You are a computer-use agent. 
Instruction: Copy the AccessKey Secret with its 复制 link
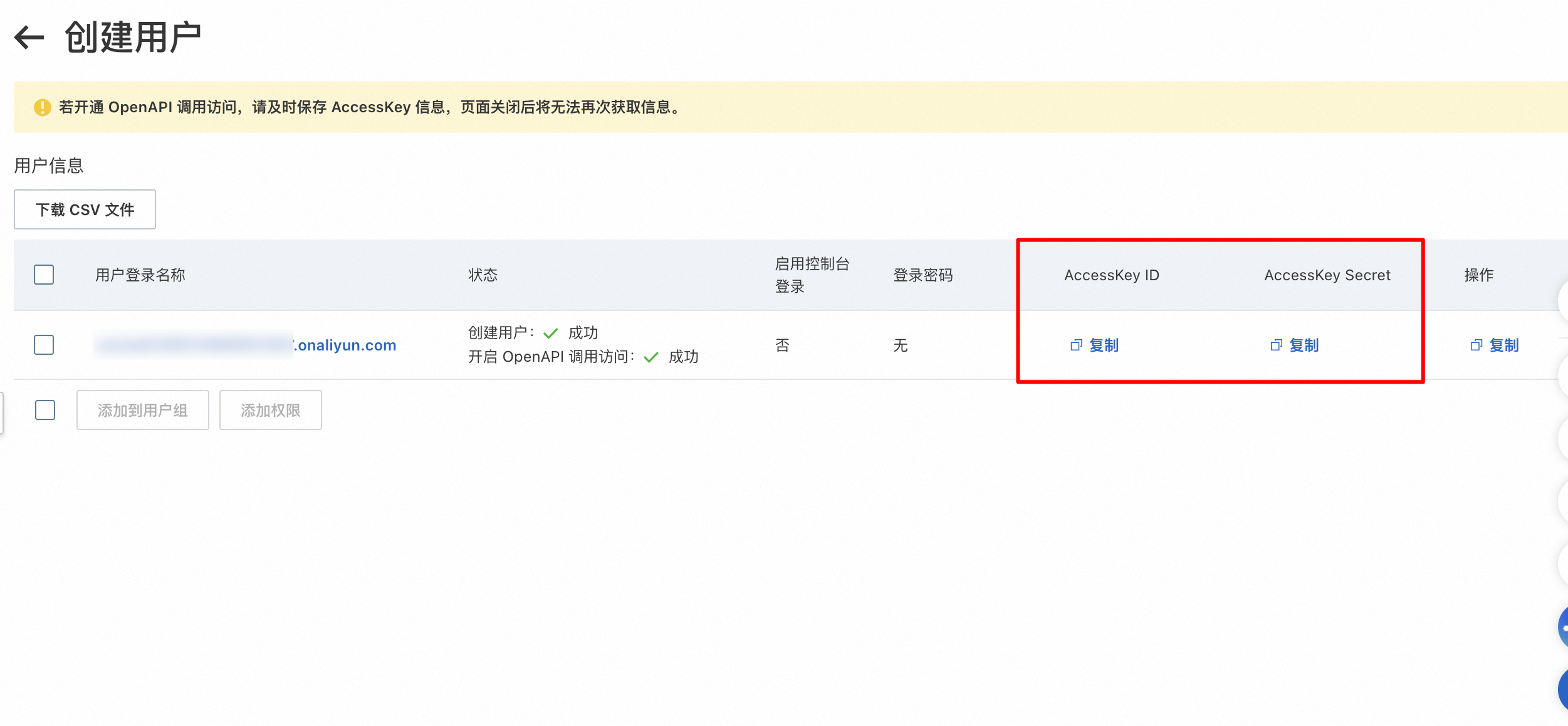pyautogui.click(x=1304, y=345)
